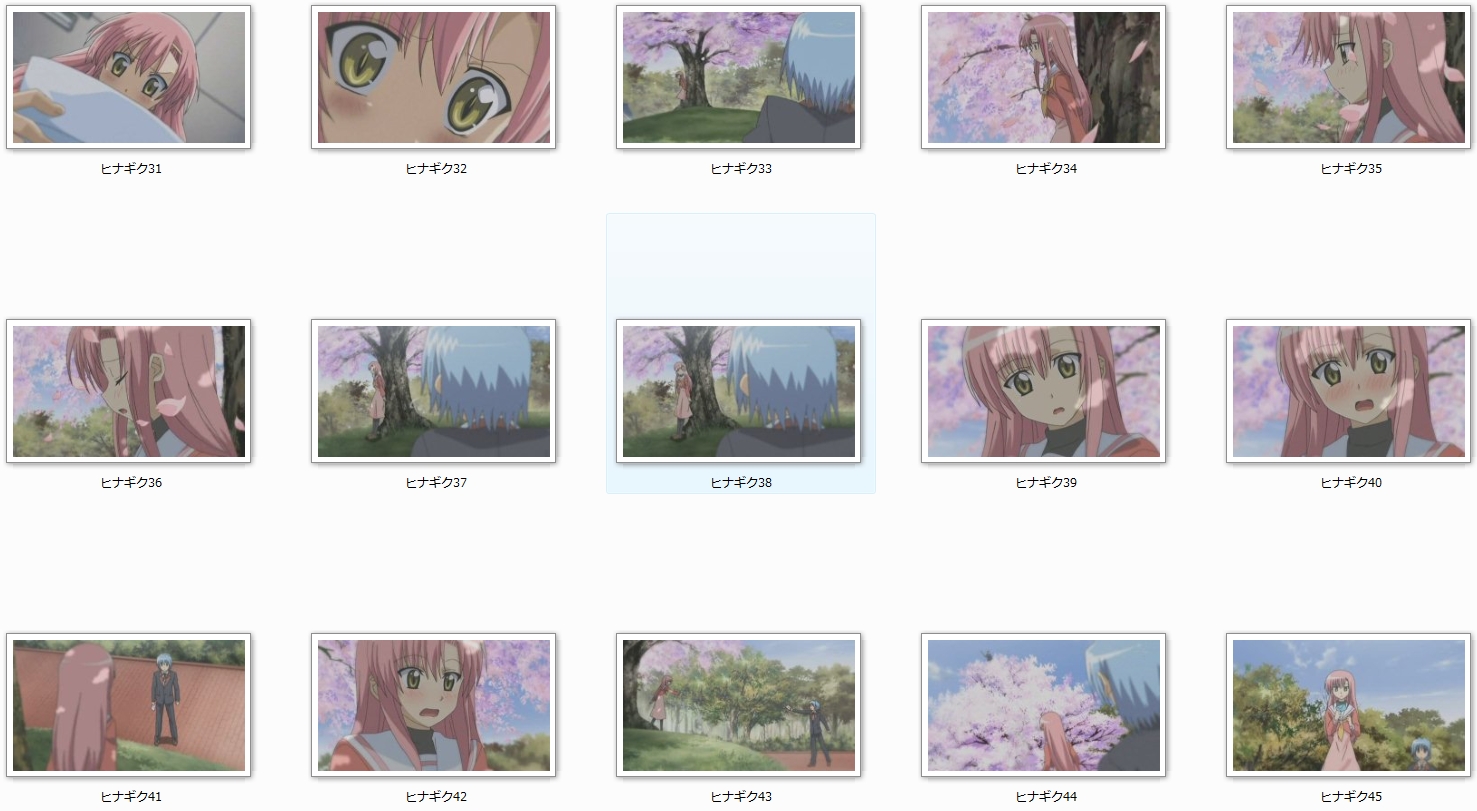Select the ヒナギク43 park scene thumbnail

pyautogui.click(x=739, y=706)
